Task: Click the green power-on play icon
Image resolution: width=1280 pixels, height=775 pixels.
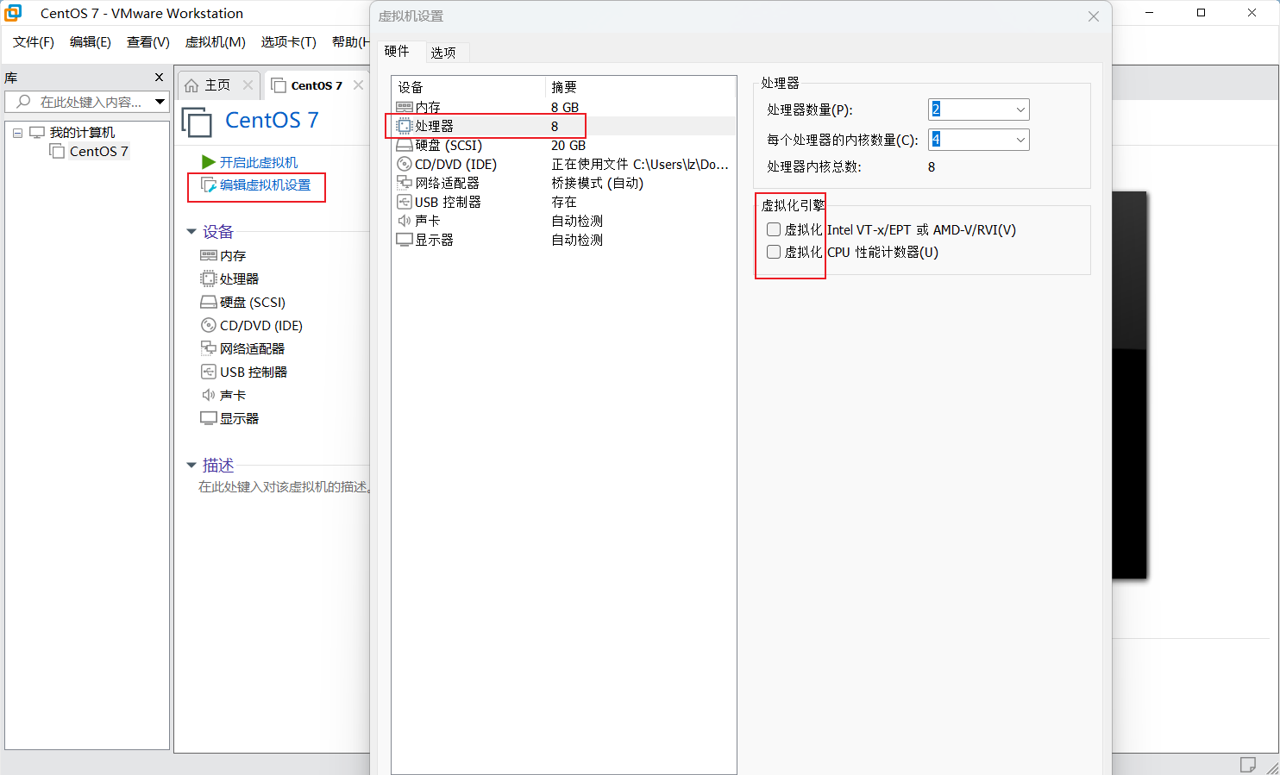Action: coord(208,162)
